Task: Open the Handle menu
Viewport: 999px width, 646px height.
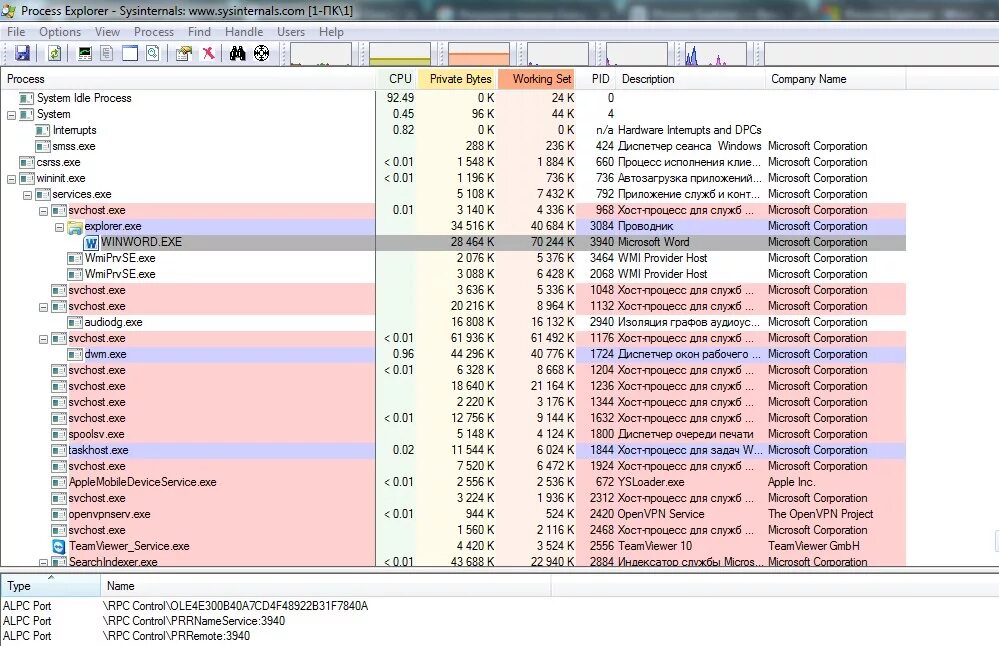Action: [243, 32]
